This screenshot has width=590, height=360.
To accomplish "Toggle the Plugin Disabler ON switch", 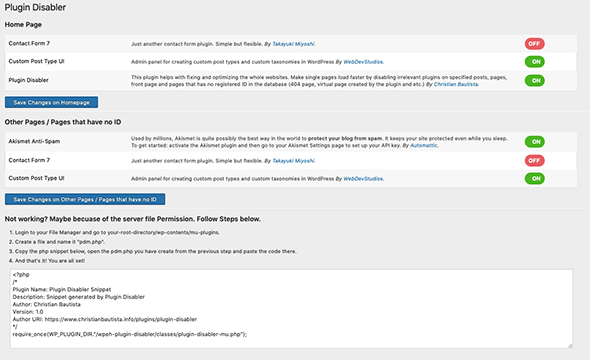I will pyautogui.click(x=534, y=81).
